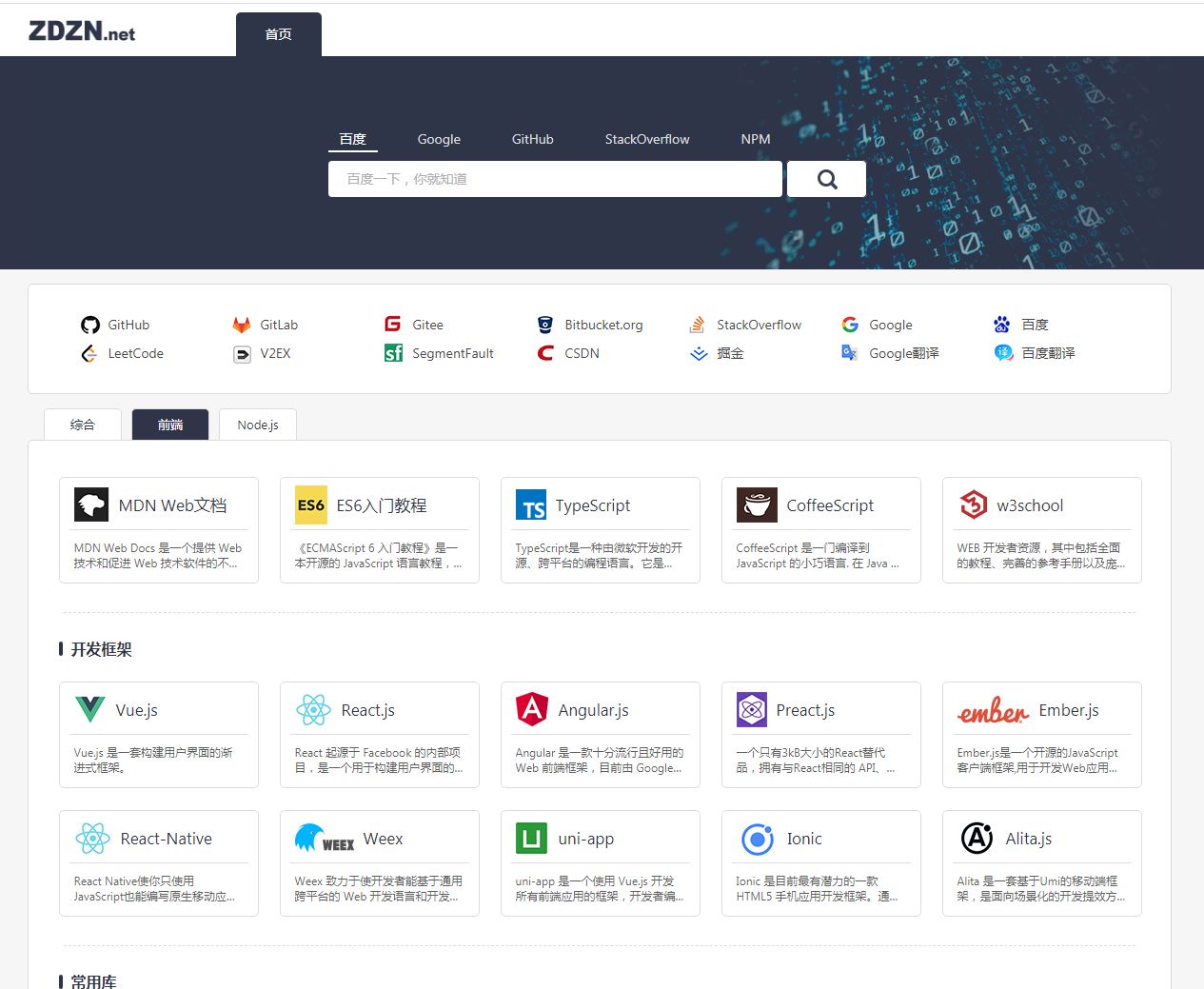Open the ES6入门教程 card title
The width and height of the screenshot is (1204, 989).
click(381, 505)
